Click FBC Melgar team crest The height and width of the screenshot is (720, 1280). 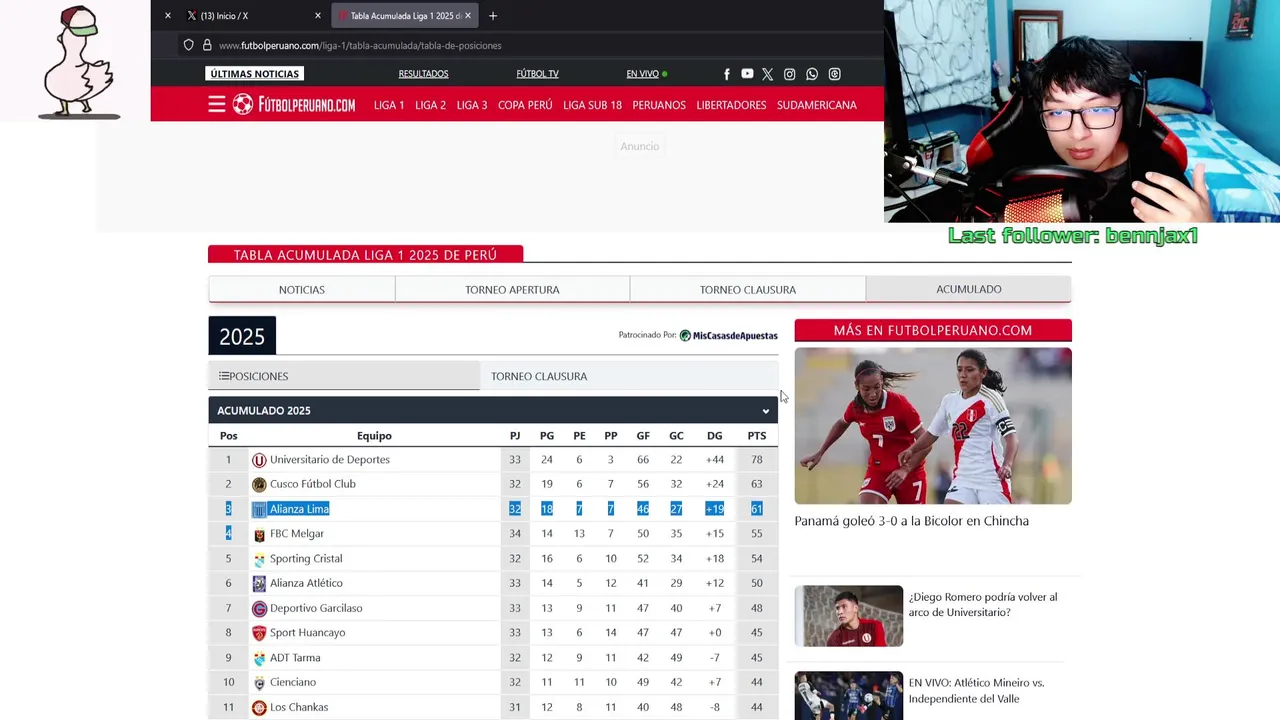point(259,534)
